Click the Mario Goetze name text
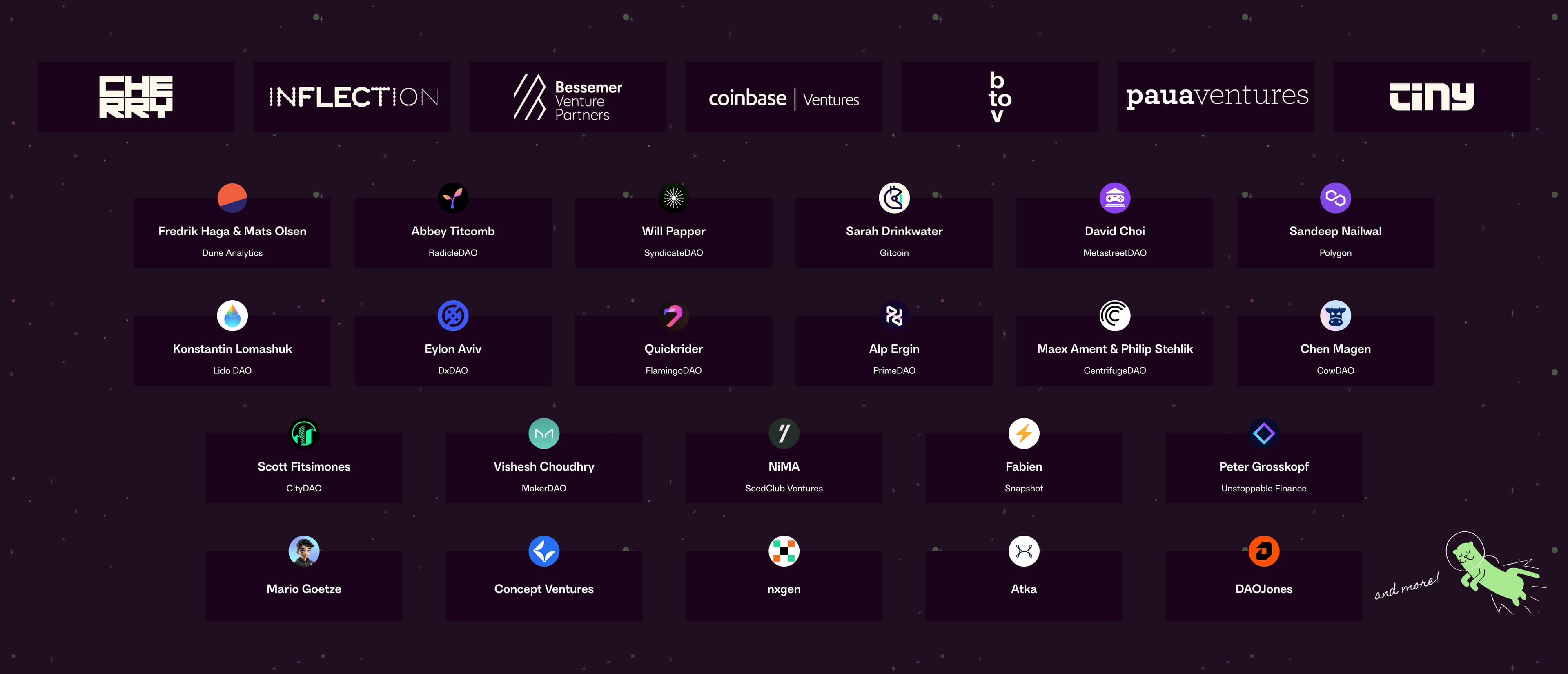 tap(304, 589)
